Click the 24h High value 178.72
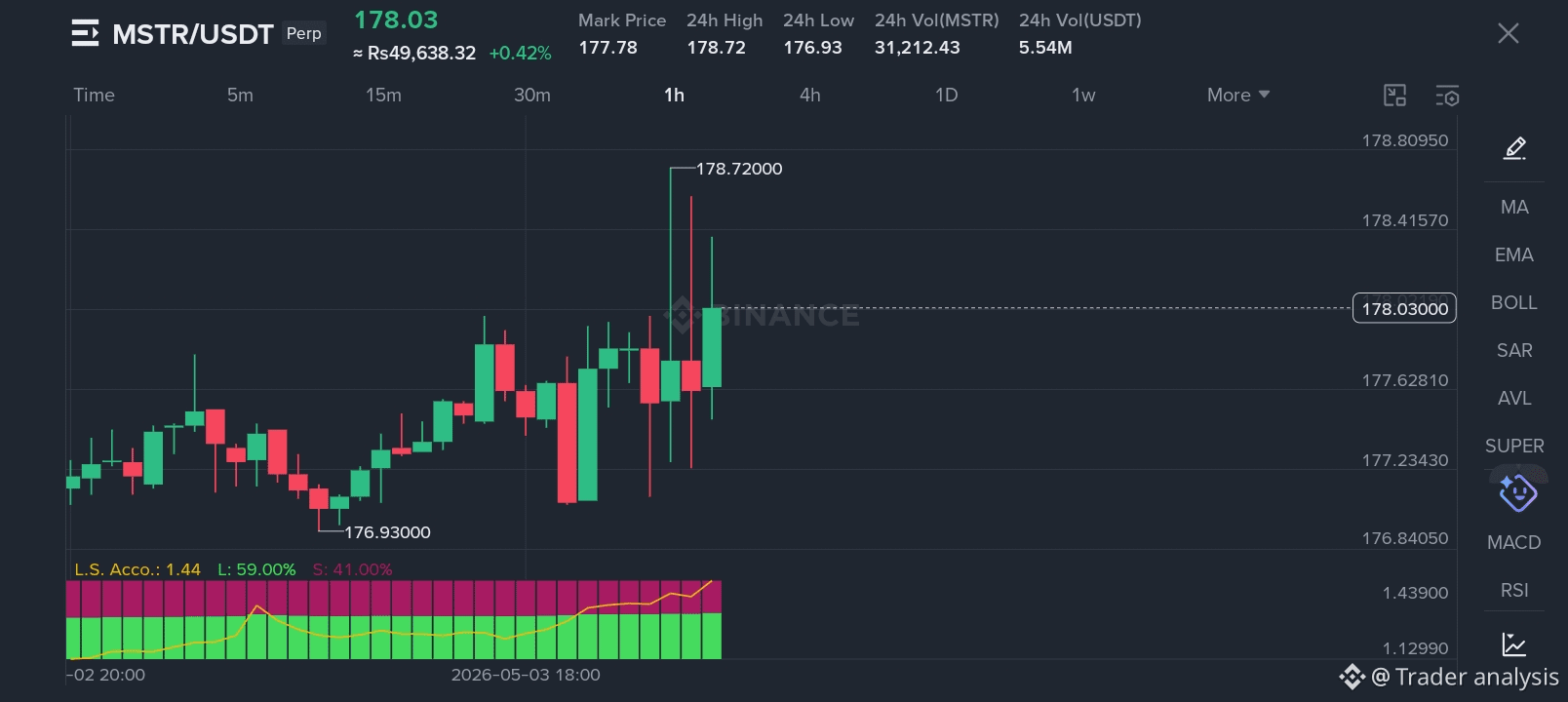This screenshot has height=702, width=1568. click(x=716, y=47)
